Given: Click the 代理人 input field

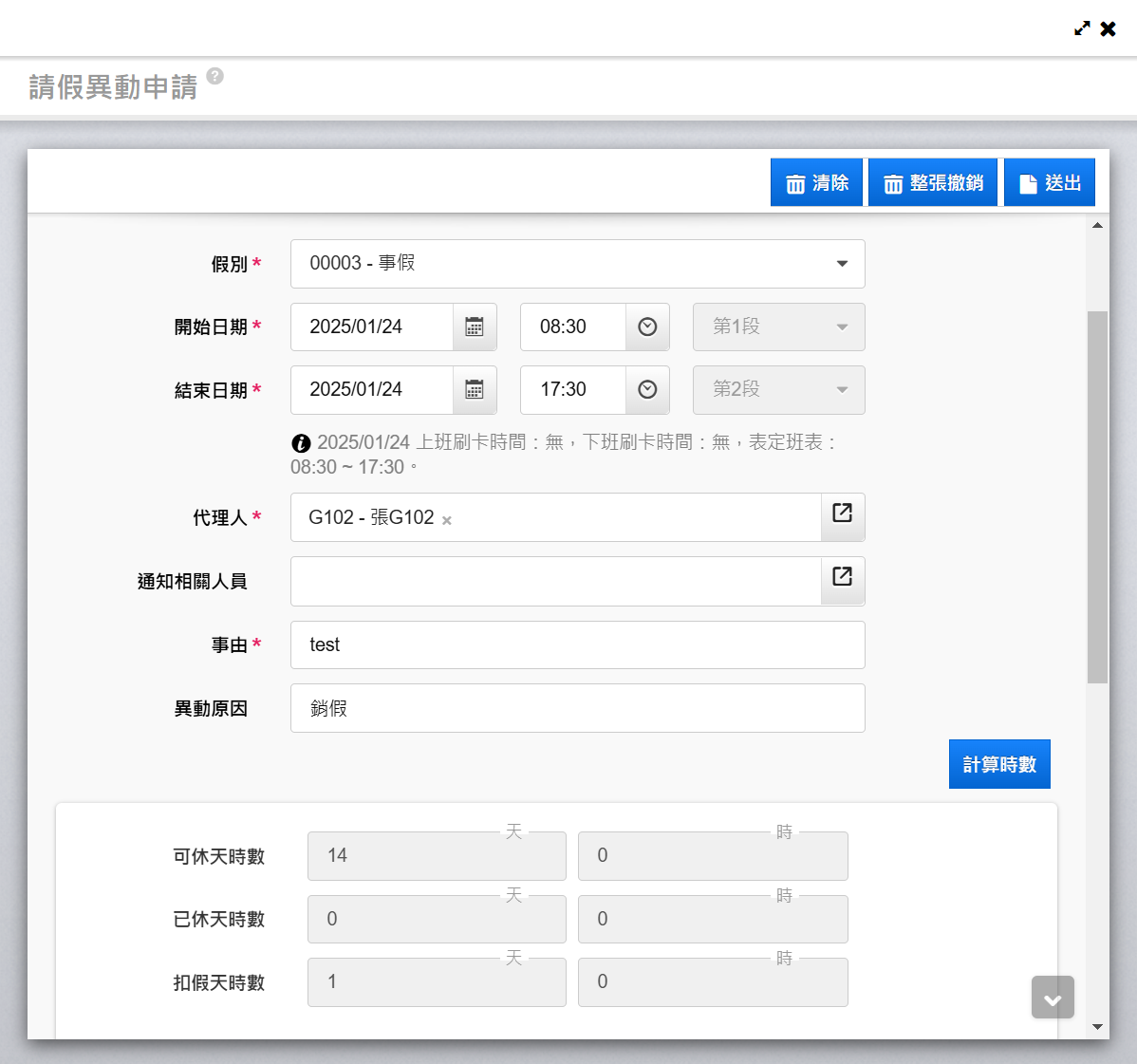Looking at the screenshot, I should point(555,517).
